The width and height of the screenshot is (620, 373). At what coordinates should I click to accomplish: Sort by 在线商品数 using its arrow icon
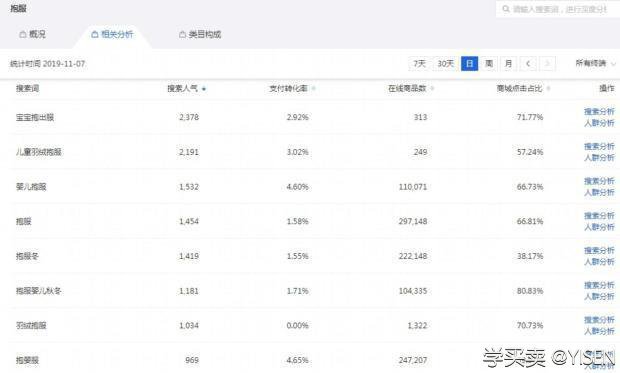tap(432, 89)
